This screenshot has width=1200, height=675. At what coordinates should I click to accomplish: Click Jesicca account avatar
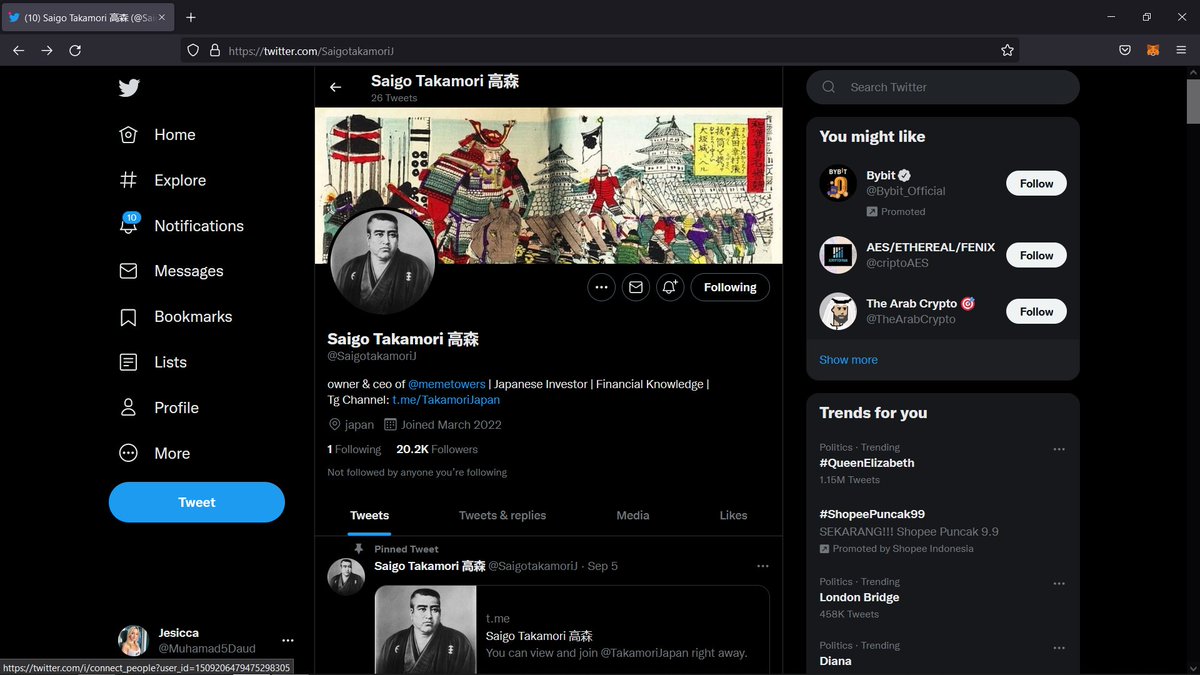click(134, 640)
